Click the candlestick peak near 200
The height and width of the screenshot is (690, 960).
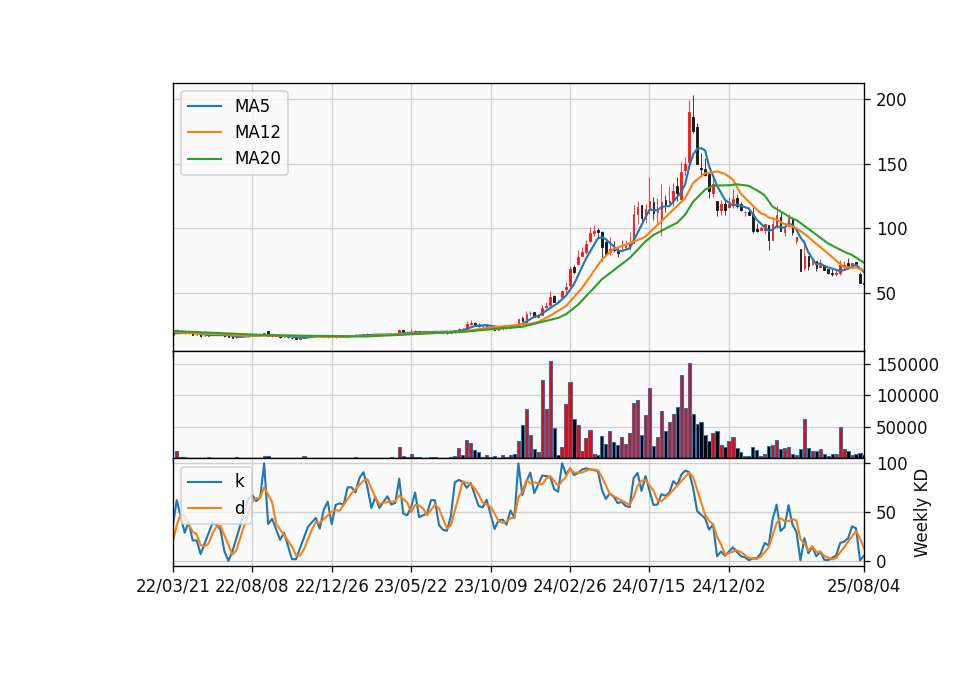pyautogui.click(x=693, y=113)
